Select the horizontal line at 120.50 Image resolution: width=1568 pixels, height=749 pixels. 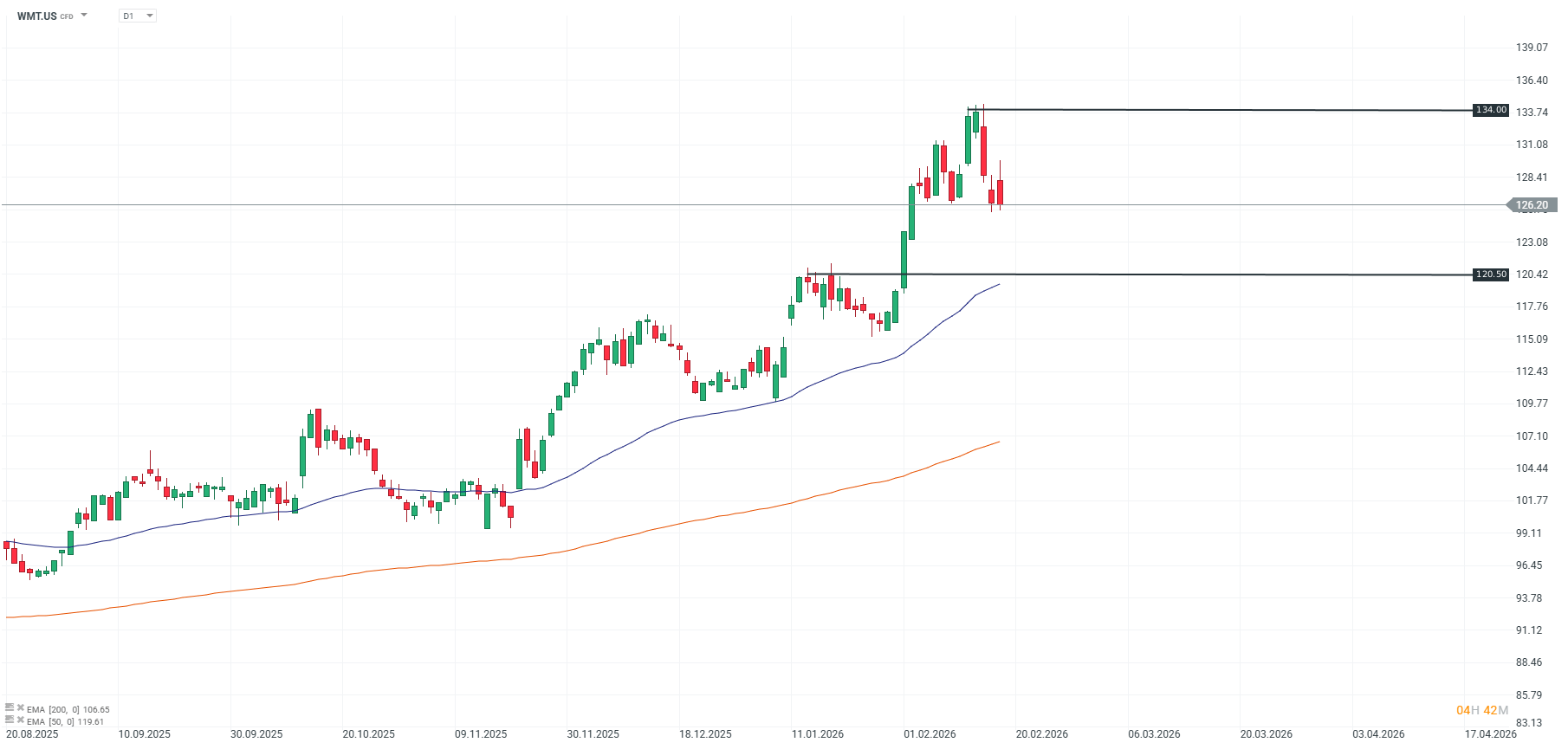(1213, 274)
